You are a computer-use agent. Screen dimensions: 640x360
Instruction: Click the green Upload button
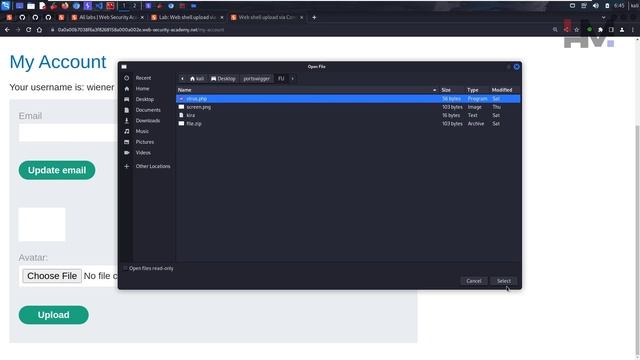[53, 315]
